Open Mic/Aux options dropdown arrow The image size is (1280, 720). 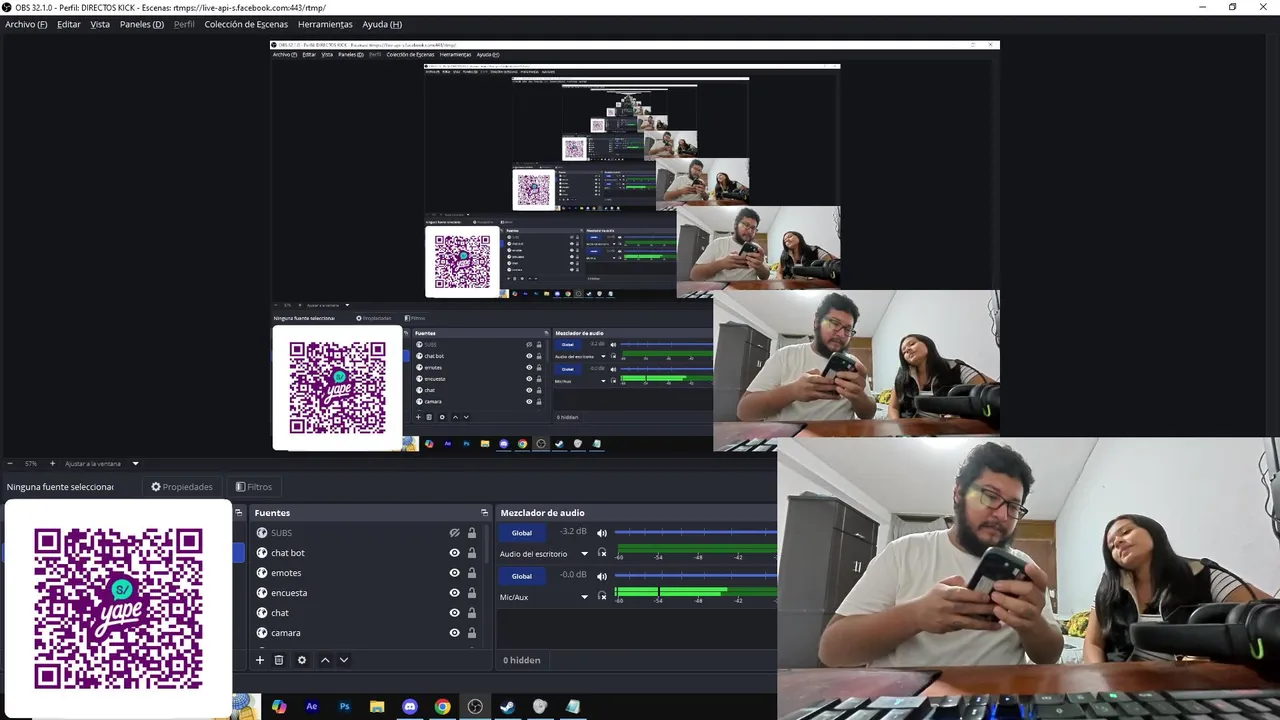pyautogui.click(x=585, y=597)
